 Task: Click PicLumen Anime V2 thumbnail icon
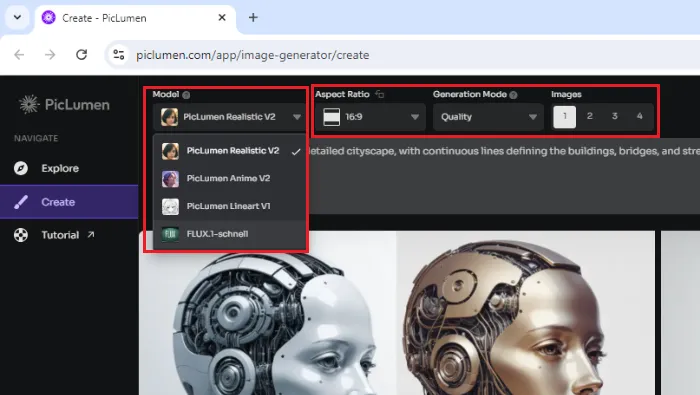[x=170, y=179]
